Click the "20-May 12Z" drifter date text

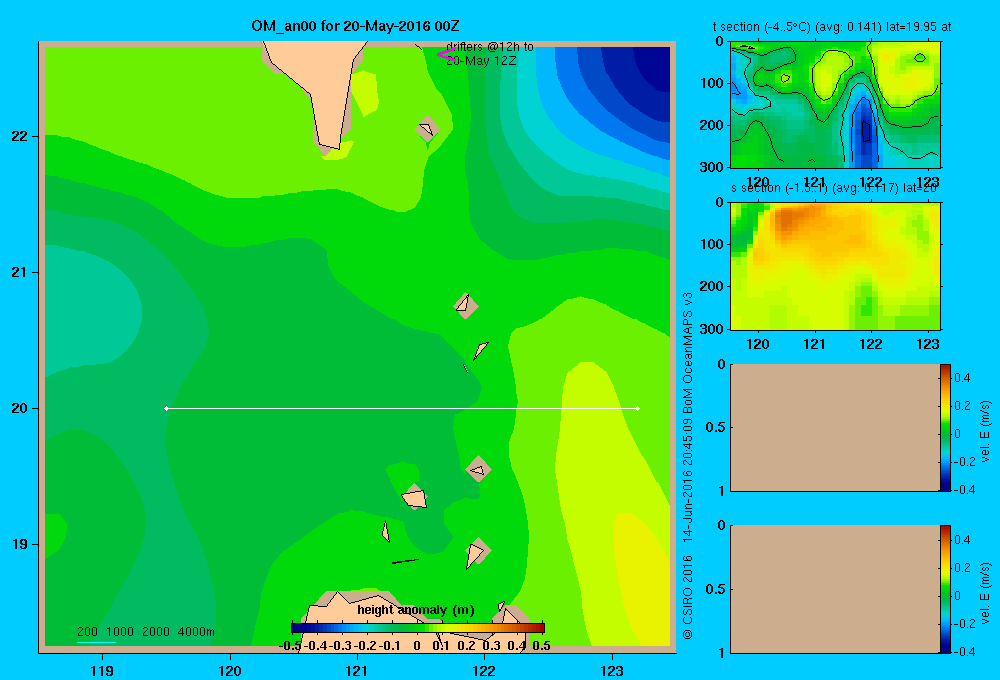[x=482, y=61]
